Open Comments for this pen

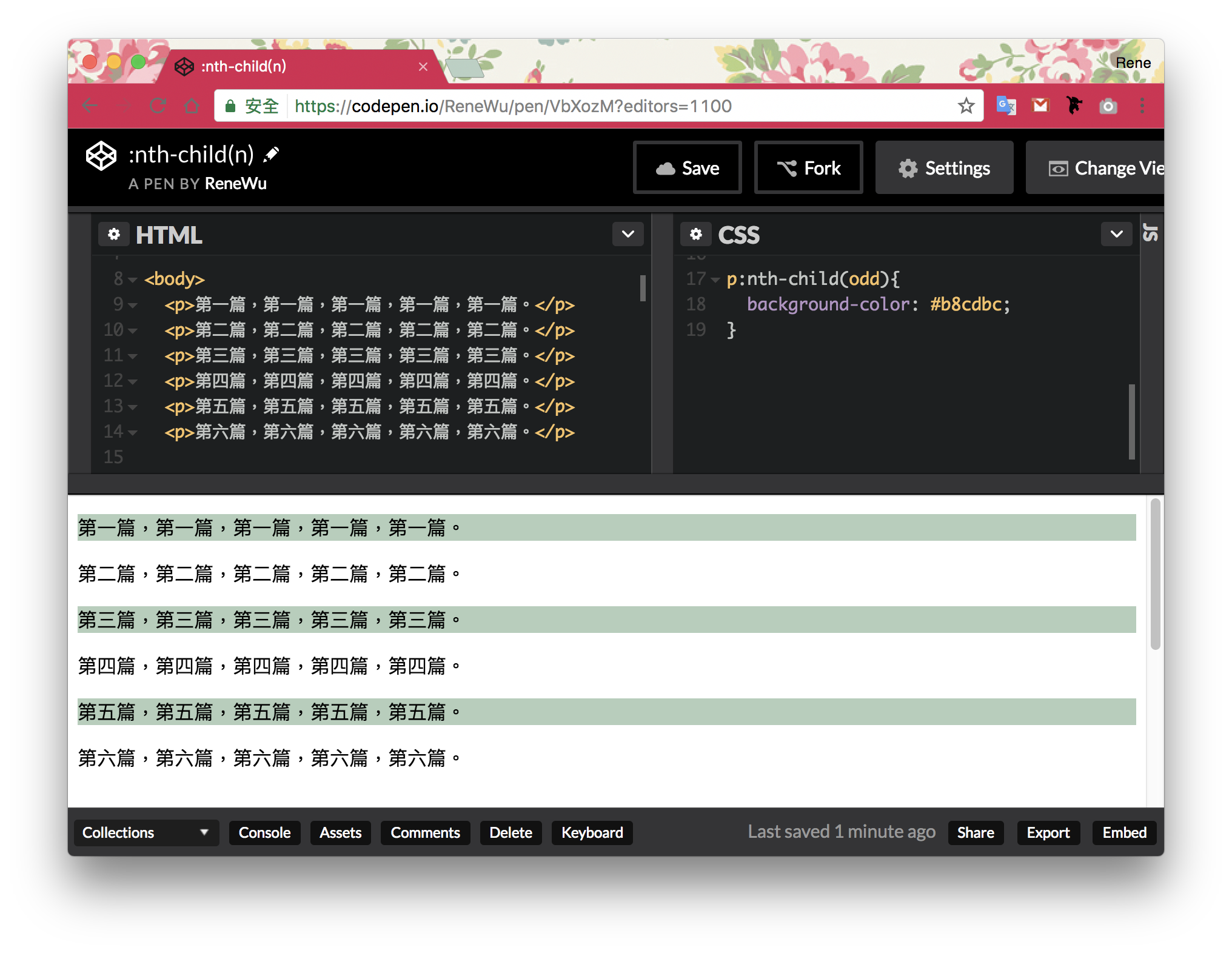coord(425,832)
